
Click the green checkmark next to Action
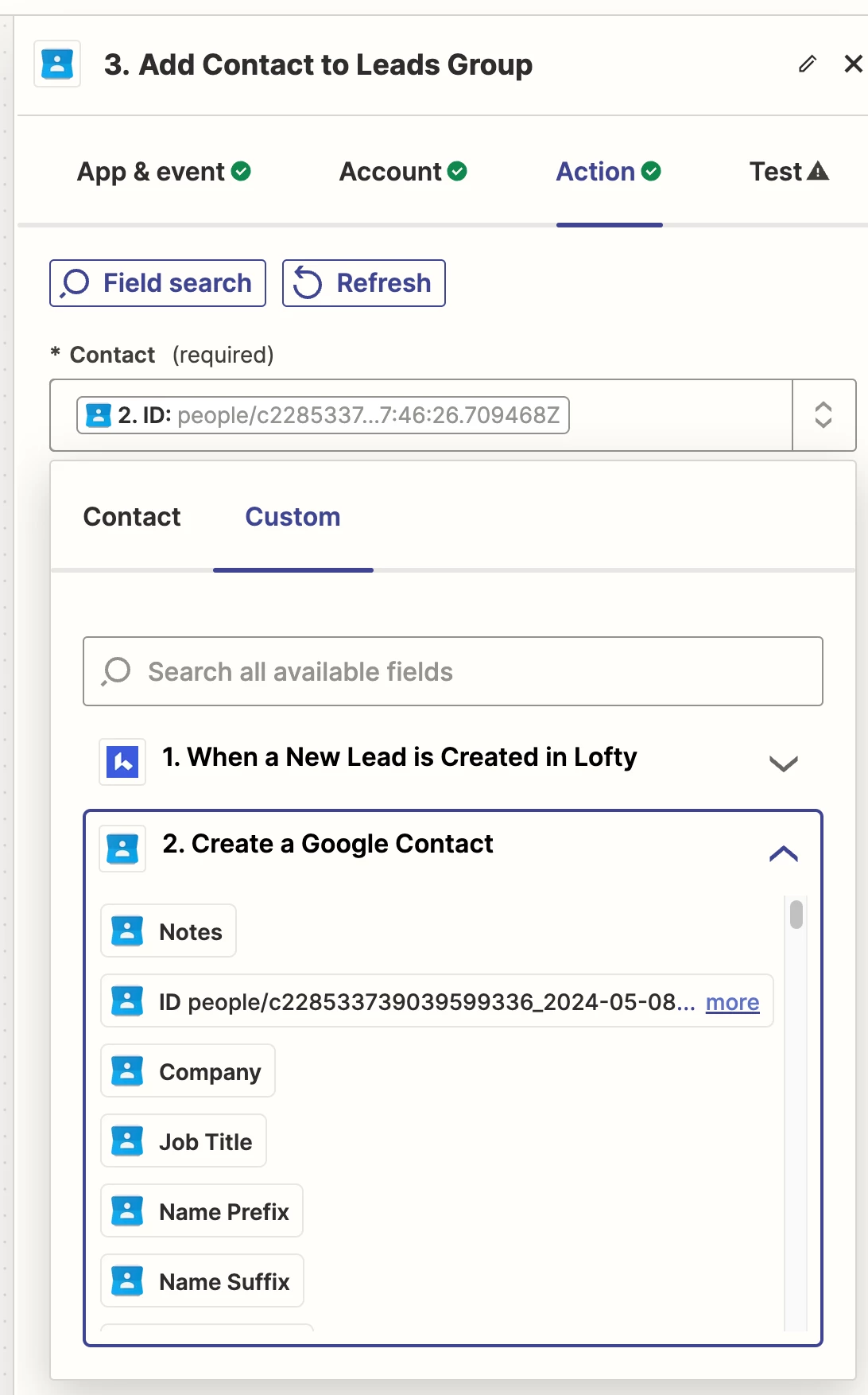coord(651,171)
